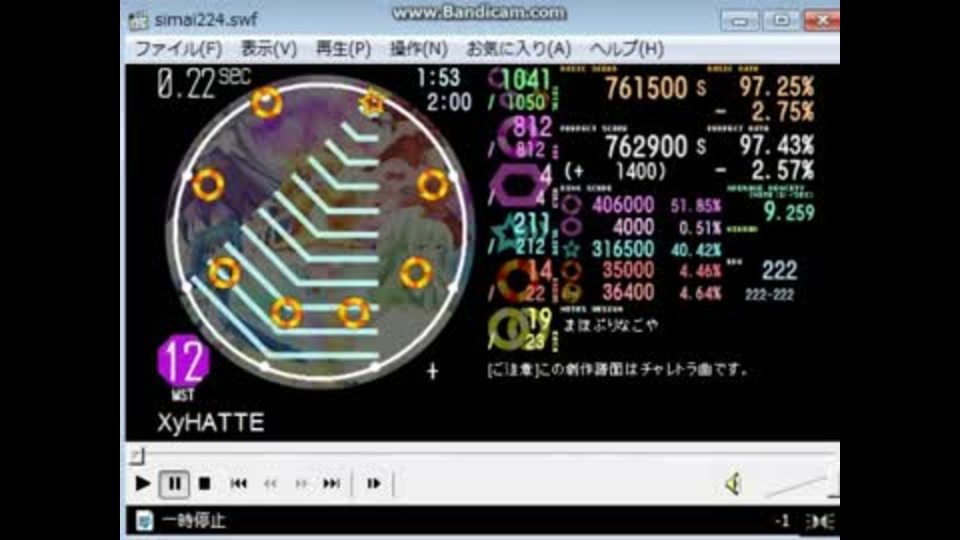Open the ヘルプ(H) menu
The image size is (960, 540).
[626, 49]
